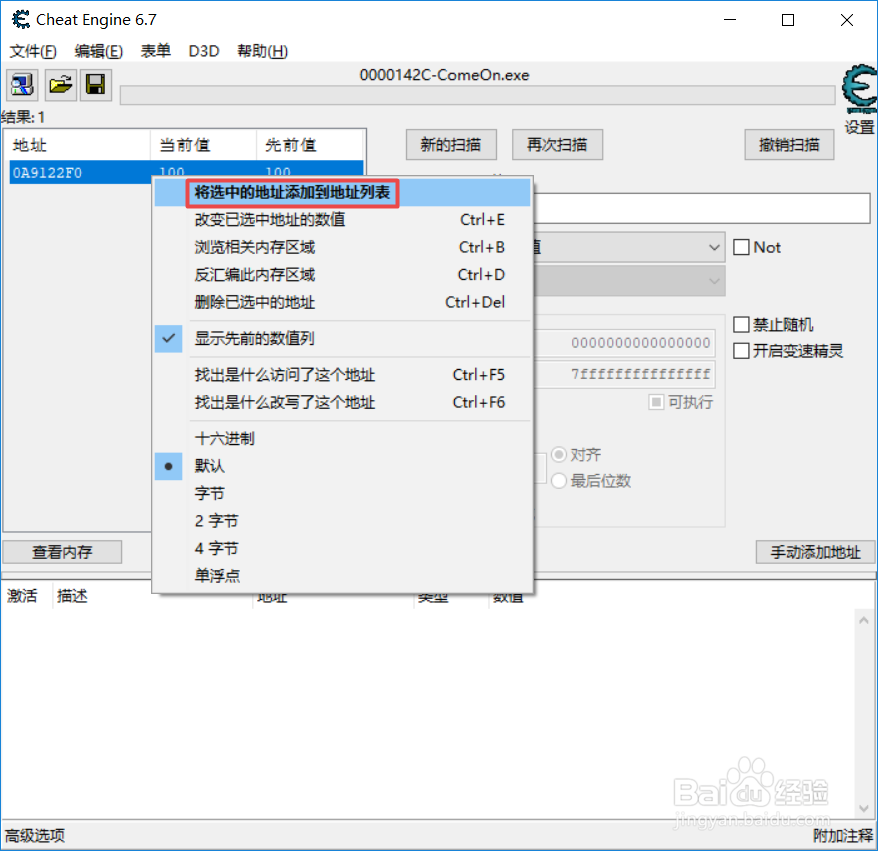Click Cheat Engine title bar app icon
This screenshot has width=878, height=851.
tap(21, 20)
